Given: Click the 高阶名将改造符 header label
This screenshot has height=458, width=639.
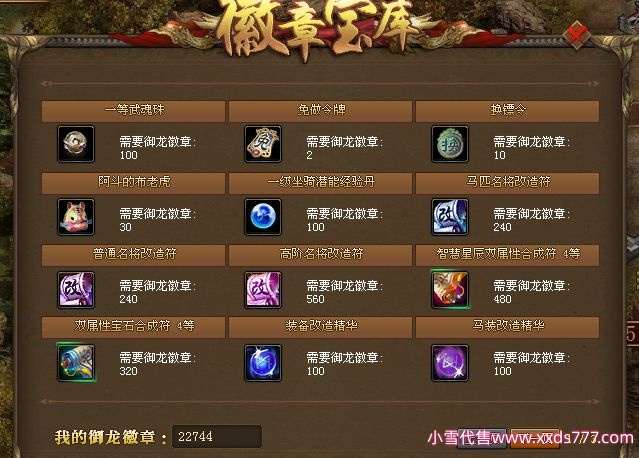Looking at the screenshot, I should coord(321,254).
